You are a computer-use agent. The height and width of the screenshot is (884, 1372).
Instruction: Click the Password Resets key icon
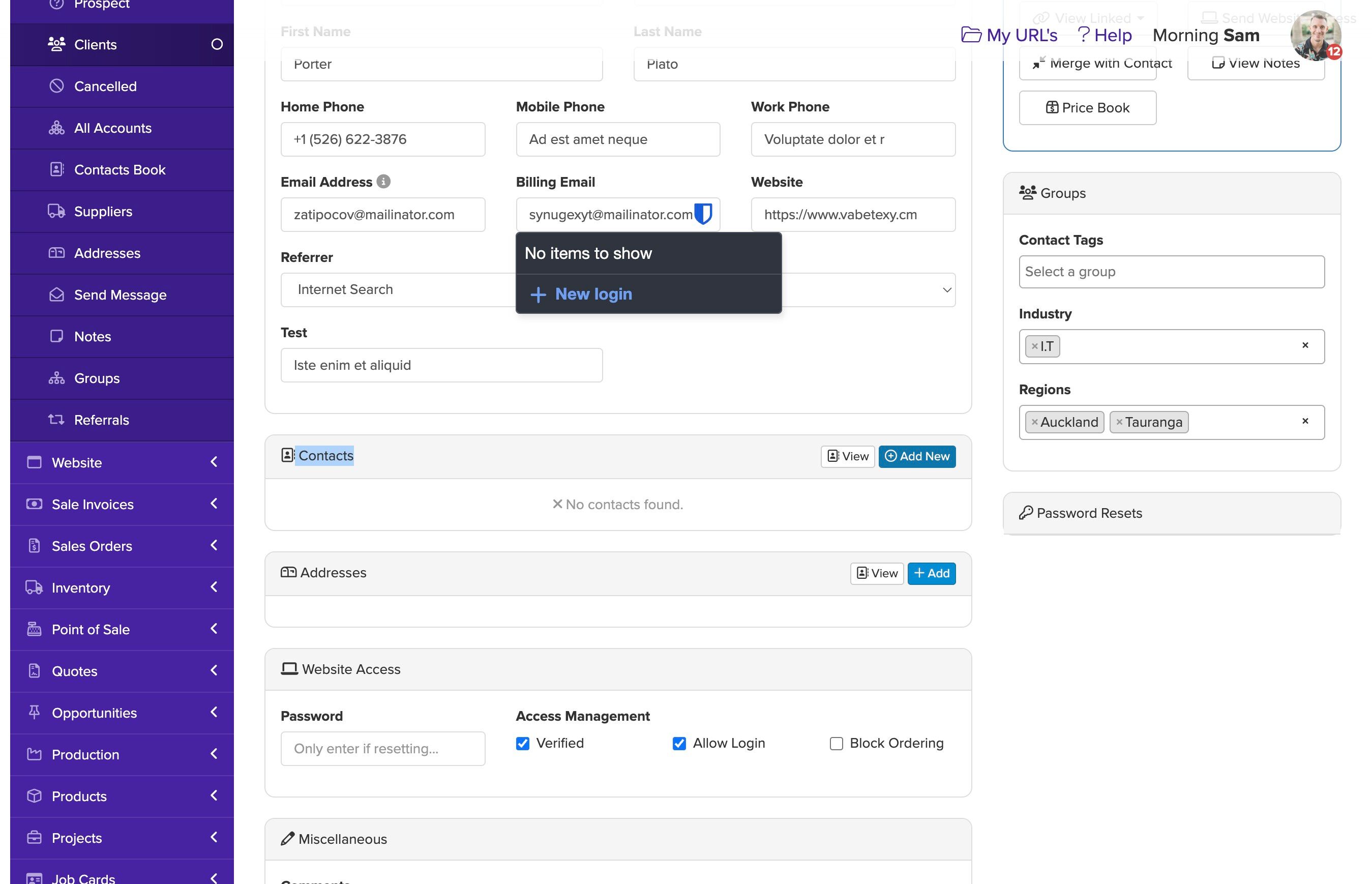1025,513
